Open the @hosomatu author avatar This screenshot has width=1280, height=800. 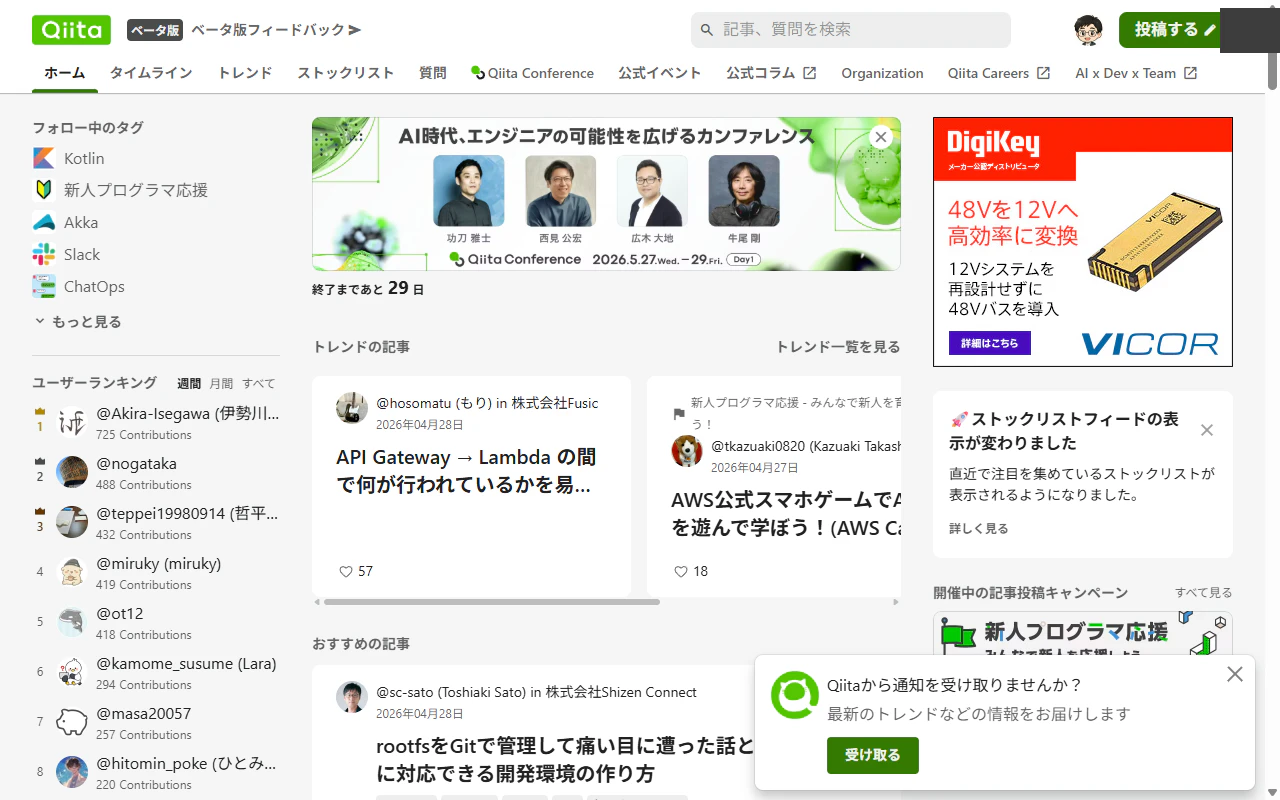352,408
